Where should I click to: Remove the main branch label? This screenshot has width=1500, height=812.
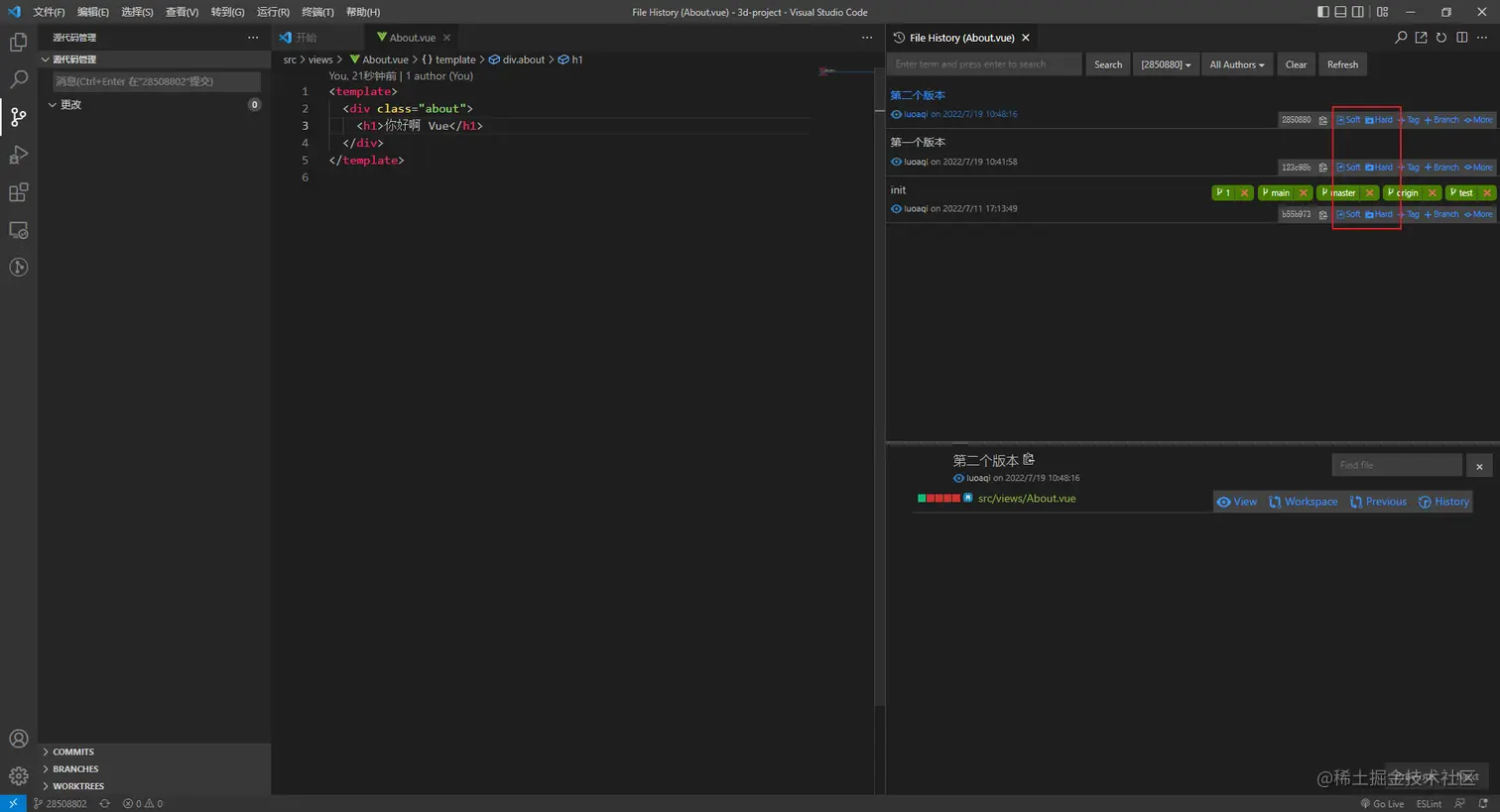click(1303, 193)
